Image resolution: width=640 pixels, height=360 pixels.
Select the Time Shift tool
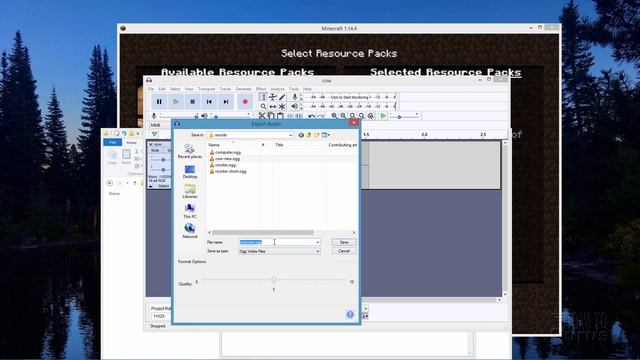273,107
